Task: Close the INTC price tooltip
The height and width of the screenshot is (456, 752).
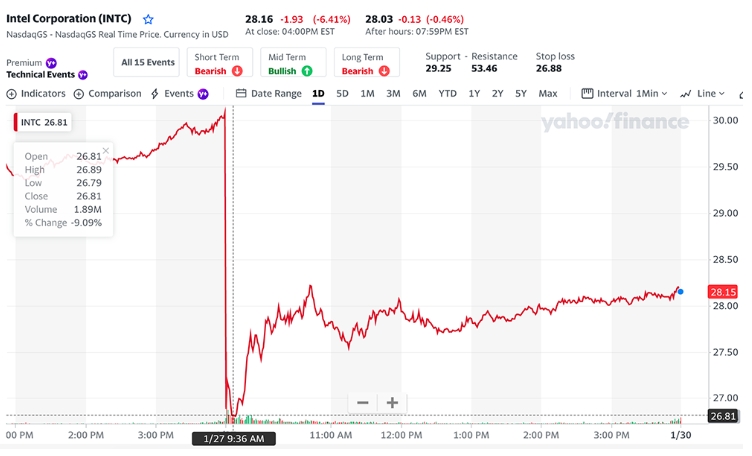Action: [x=106, y=152]
